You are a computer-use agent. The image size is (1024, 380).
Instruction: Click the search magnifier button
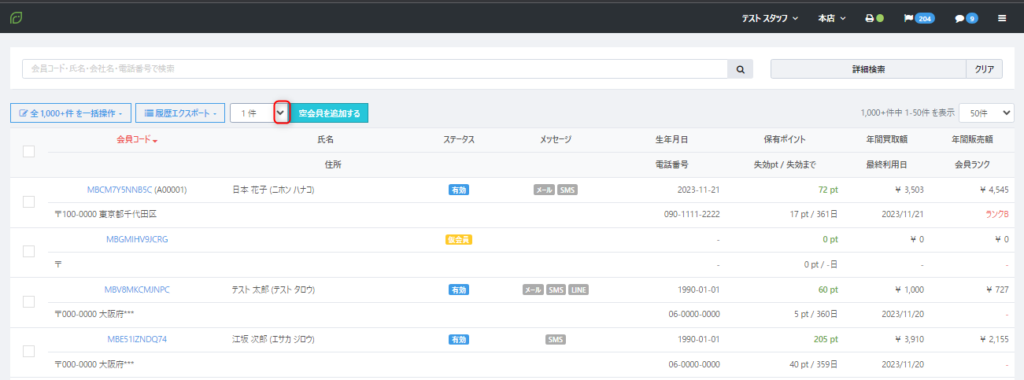741,69
